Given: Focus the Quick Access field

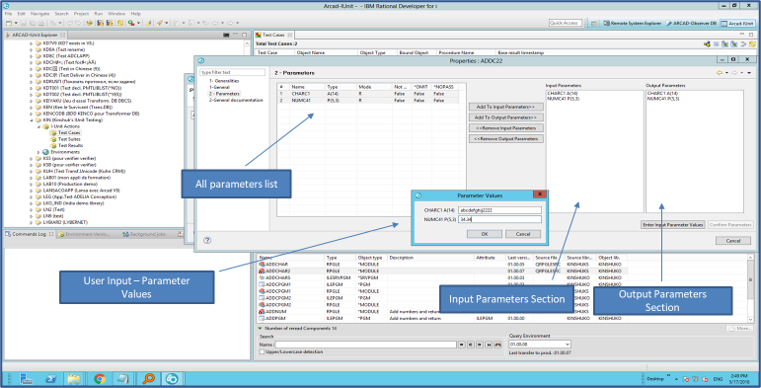Looking at the screenshot, I should coord(565,23).
